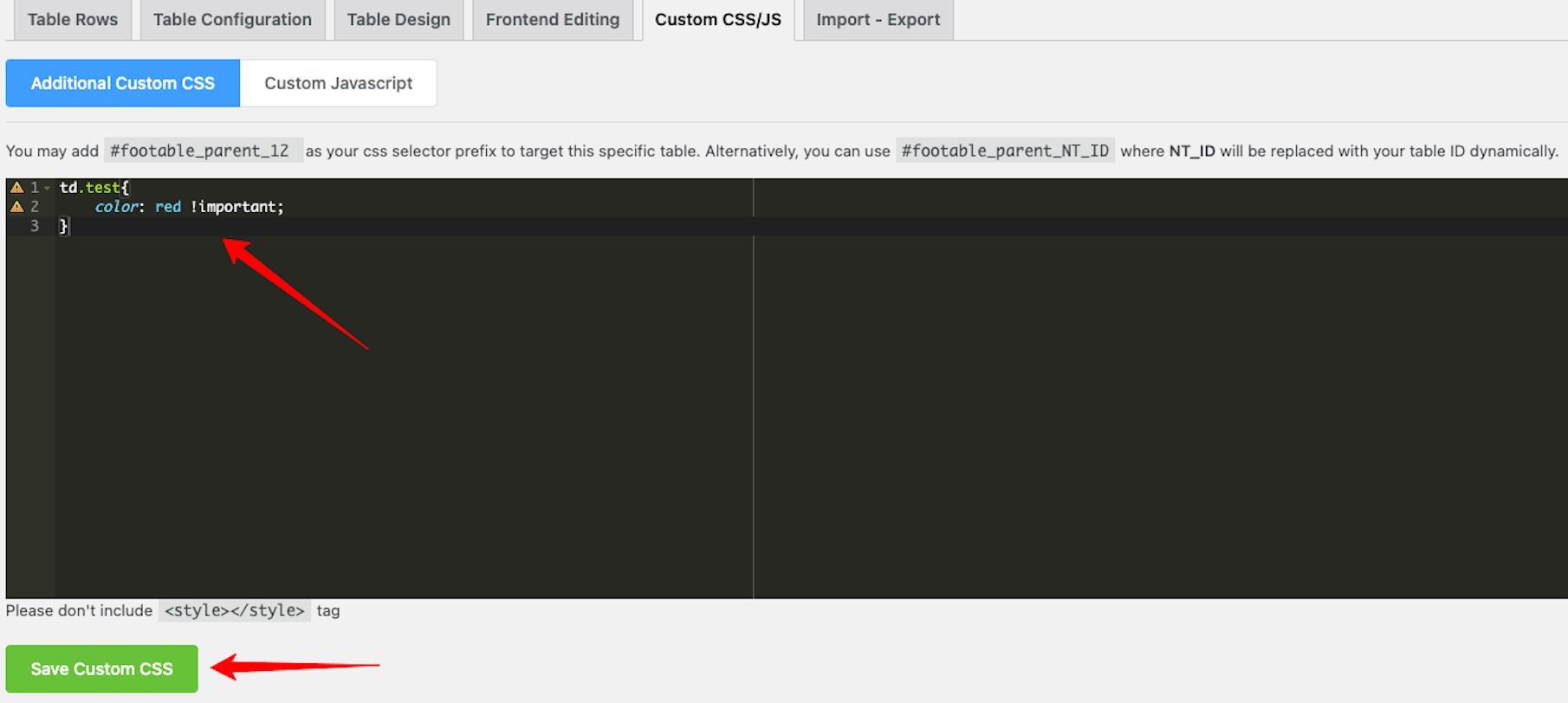Open the Import - Export tab

878,20
